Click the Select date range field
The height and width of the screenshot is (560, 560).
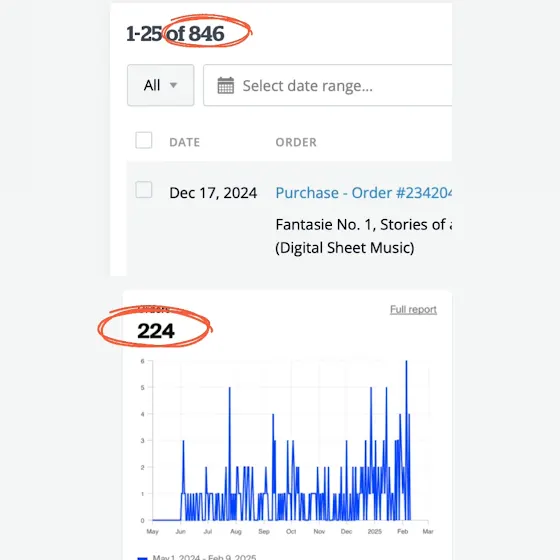[328, 85]
